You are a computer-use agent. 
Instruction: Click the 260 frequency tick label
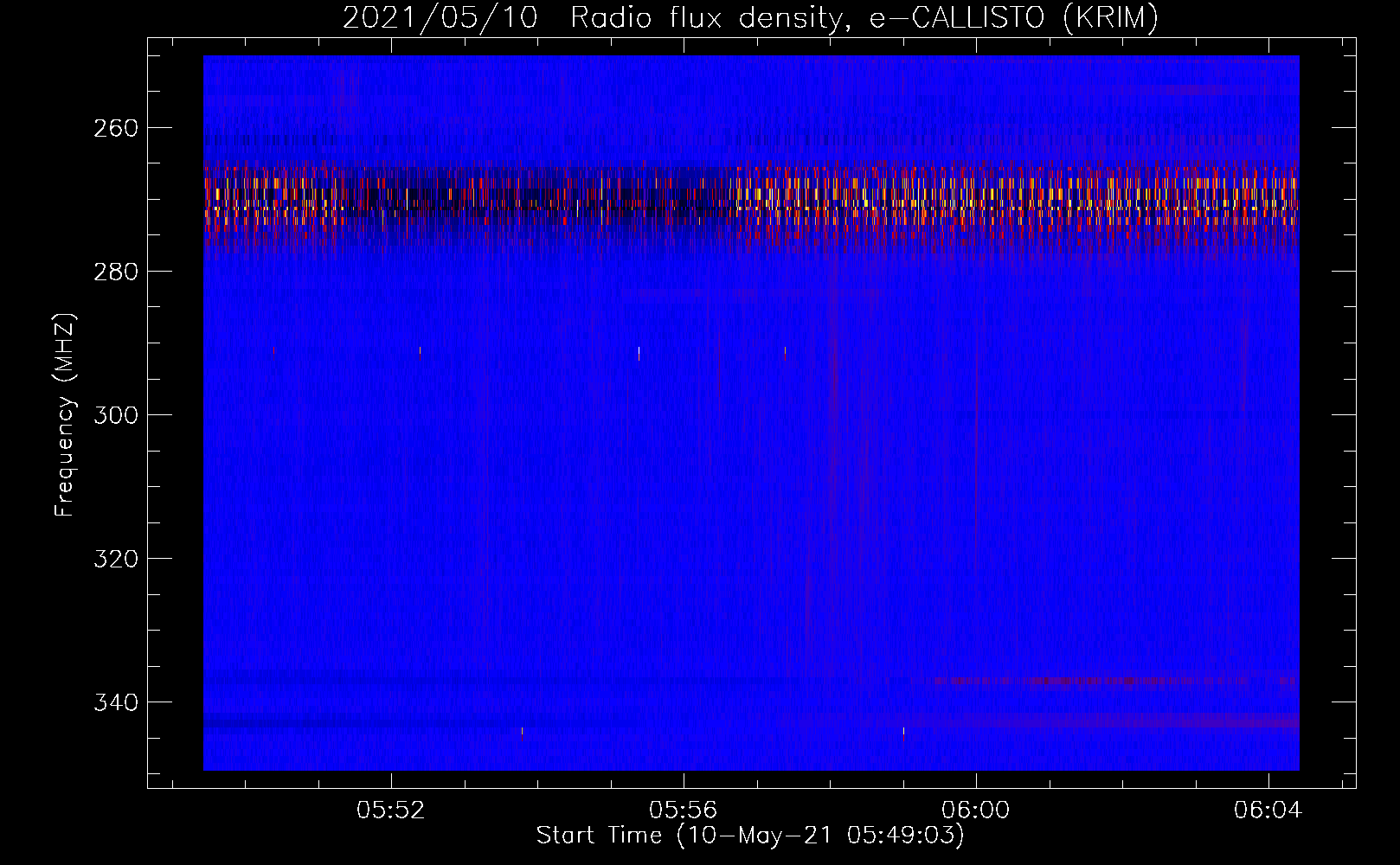pyautogui.click(x=115, y=128)
